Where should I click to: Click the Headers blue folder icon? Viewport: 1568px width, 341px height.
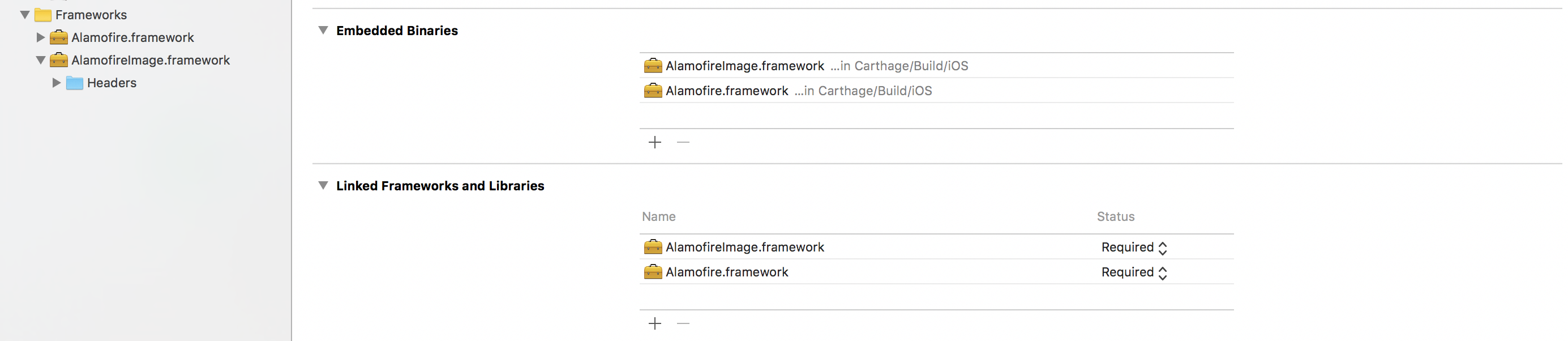pyautogui.click(x=74, y=83)
